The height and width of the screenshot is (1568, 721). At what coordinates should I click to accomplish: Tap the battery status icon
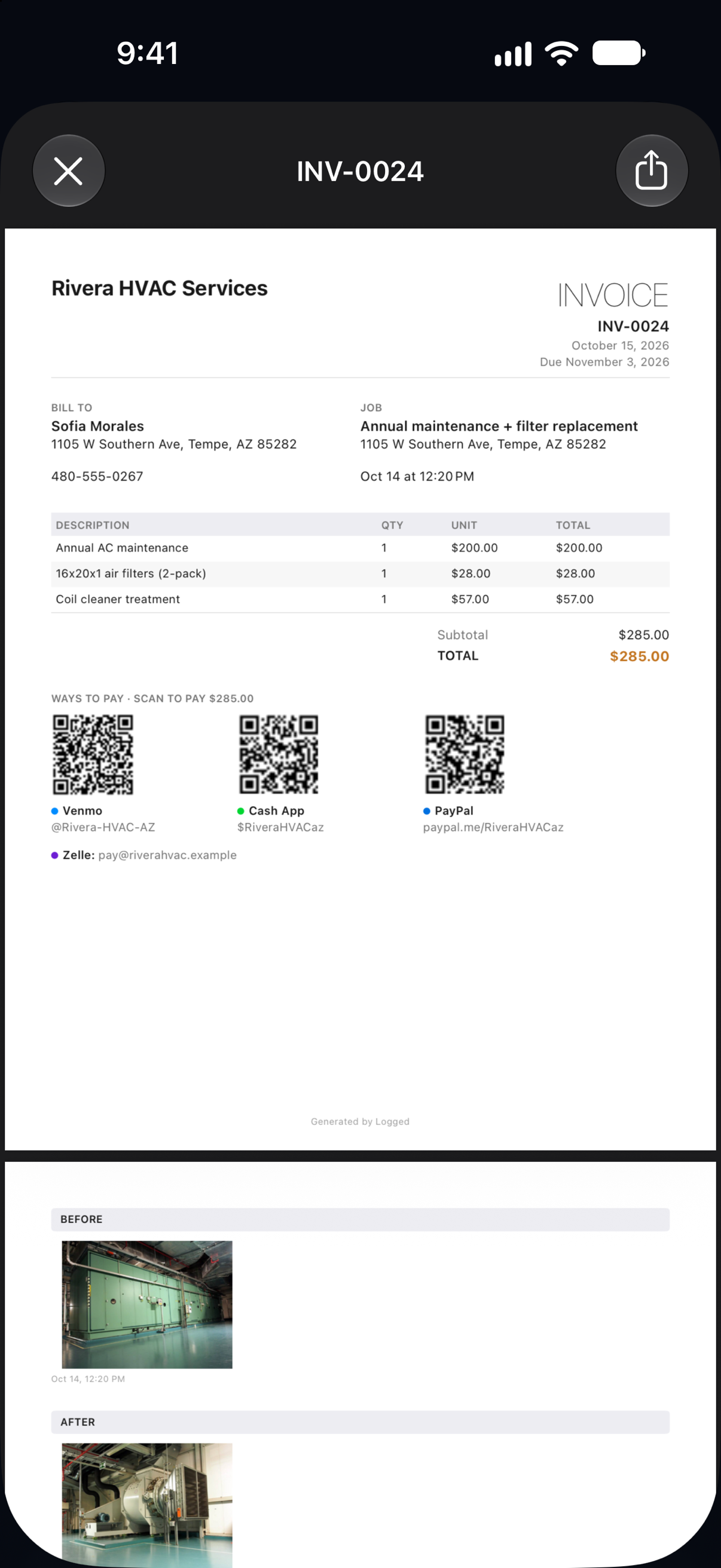(x=619, y=53)
